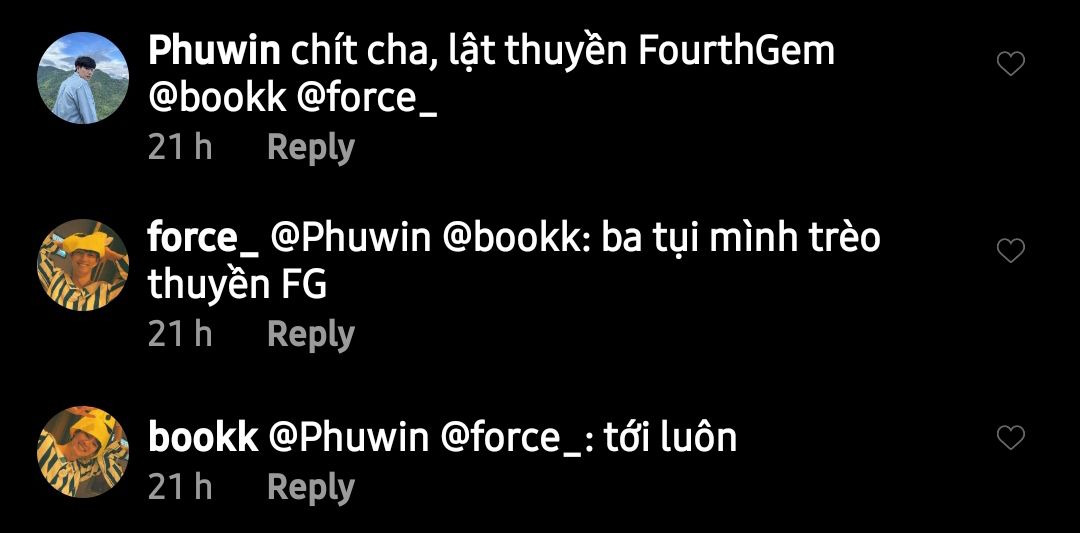Reply to bookk's comment
The height and width of the screenshot is (533, 1080).
point(311,488)
